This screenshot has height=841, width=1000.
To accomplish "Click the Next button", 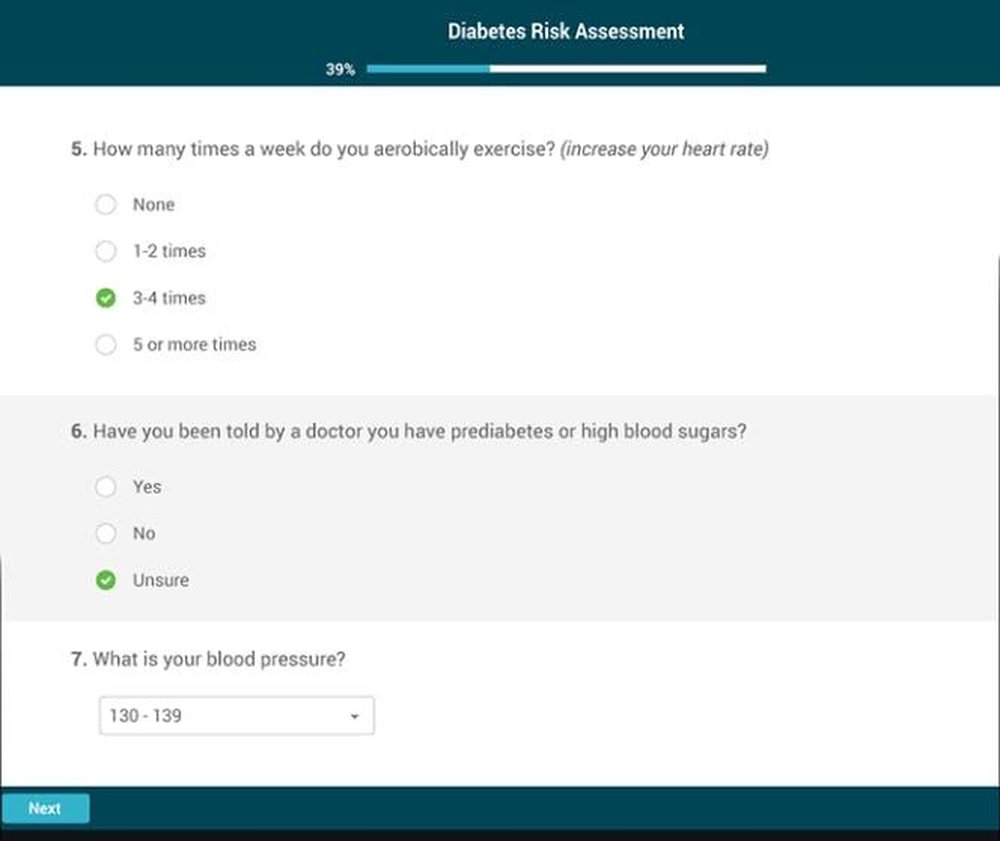I will [x=45, y=808].
